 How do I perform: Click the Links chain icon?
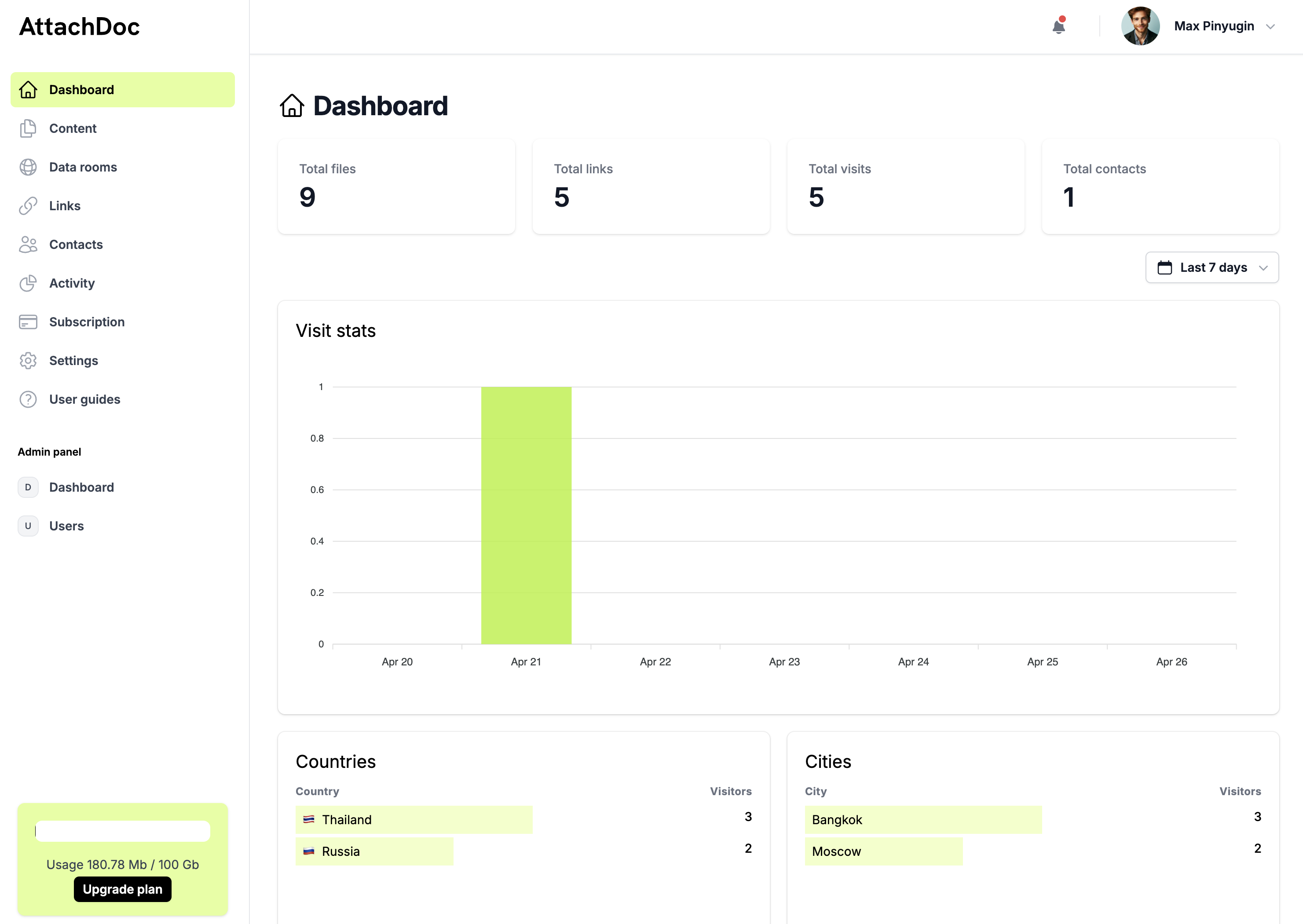[28, 206]
